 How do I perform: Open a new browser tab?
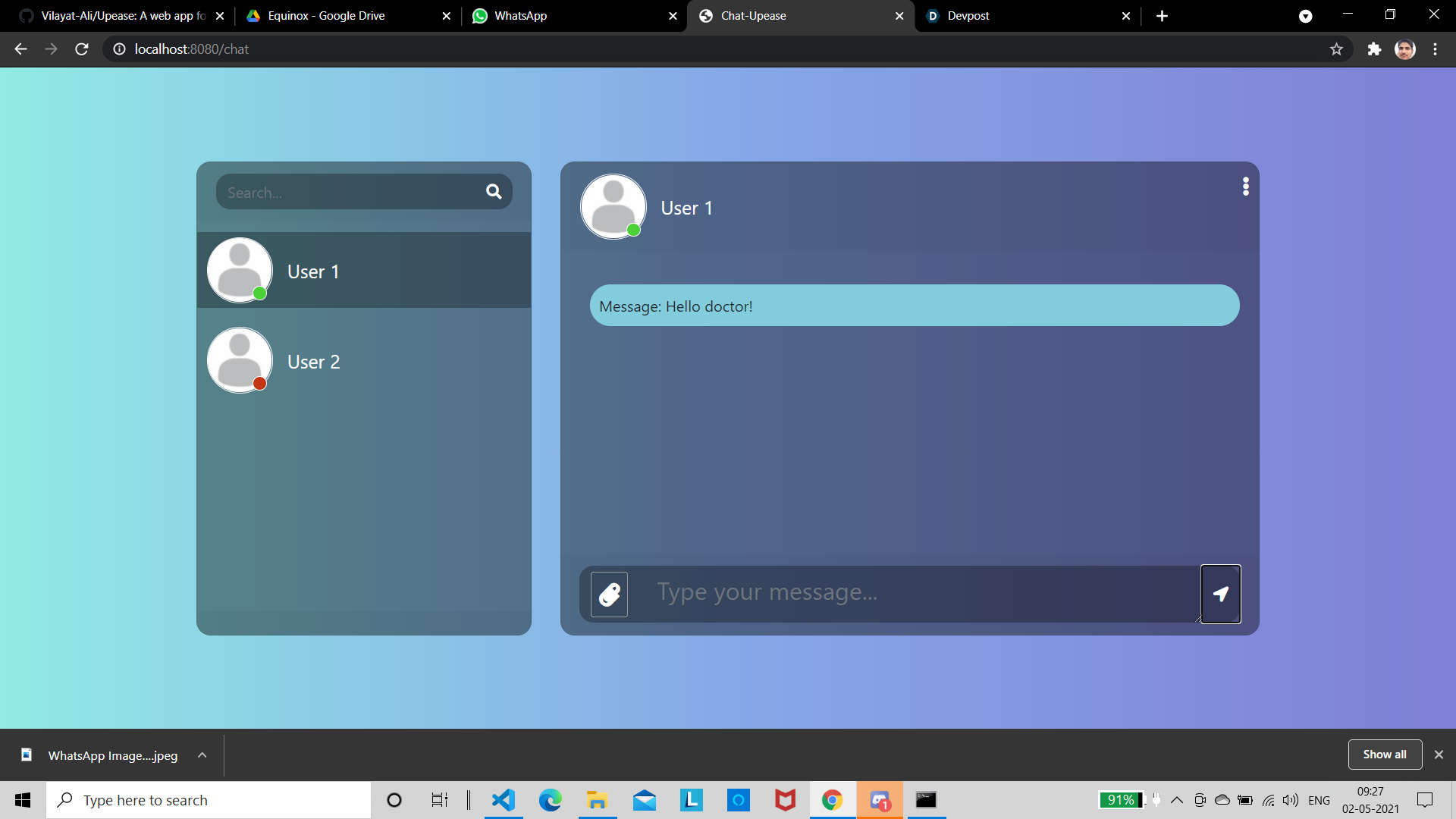[1162, 16]
